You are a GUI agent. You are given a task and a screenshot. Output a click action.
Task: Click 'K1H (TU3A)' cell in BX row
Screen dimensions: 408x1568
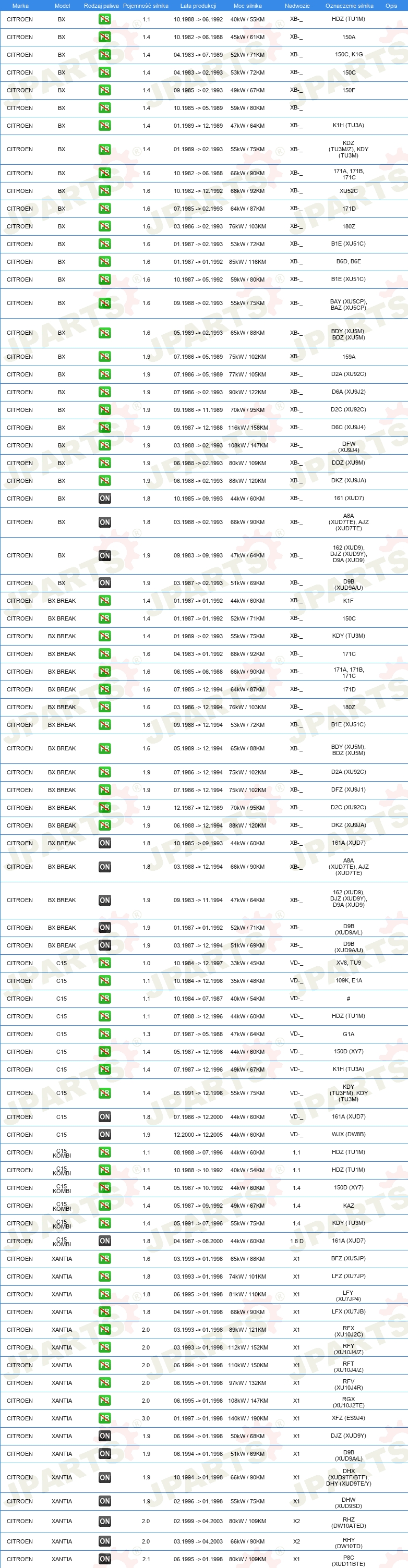[349, 125]
